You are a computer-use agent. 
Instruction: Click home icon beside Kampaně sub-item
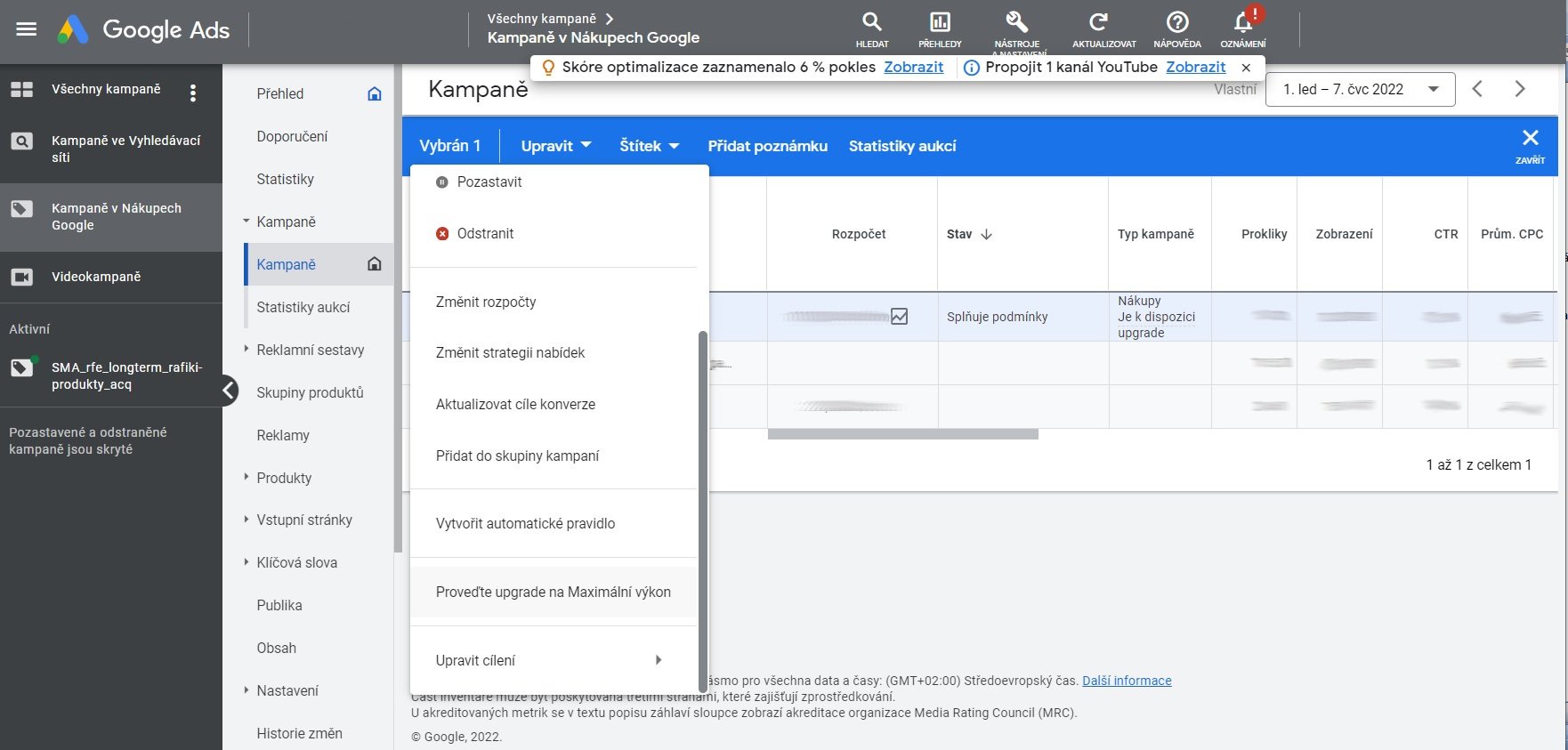(375, 264)
